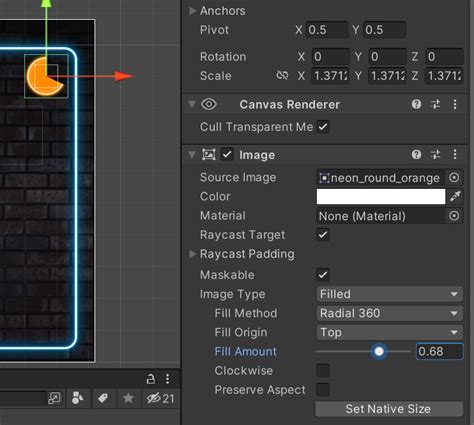The width and height of the screenshot is (474, 425).
Task: Open the Source Image object picker
Action: 454,178
